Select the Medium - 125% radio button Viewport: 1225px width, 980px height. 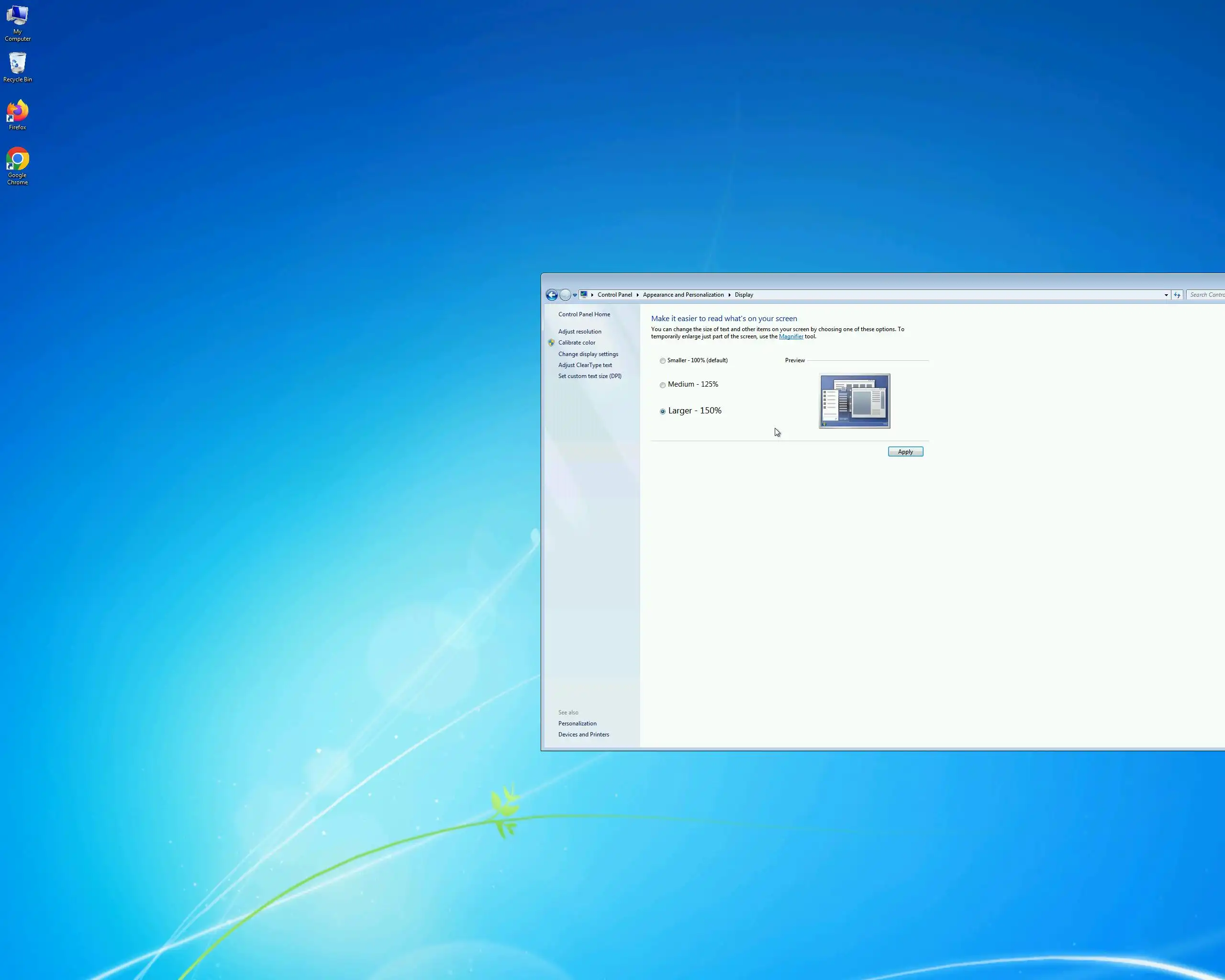[662, 385]
